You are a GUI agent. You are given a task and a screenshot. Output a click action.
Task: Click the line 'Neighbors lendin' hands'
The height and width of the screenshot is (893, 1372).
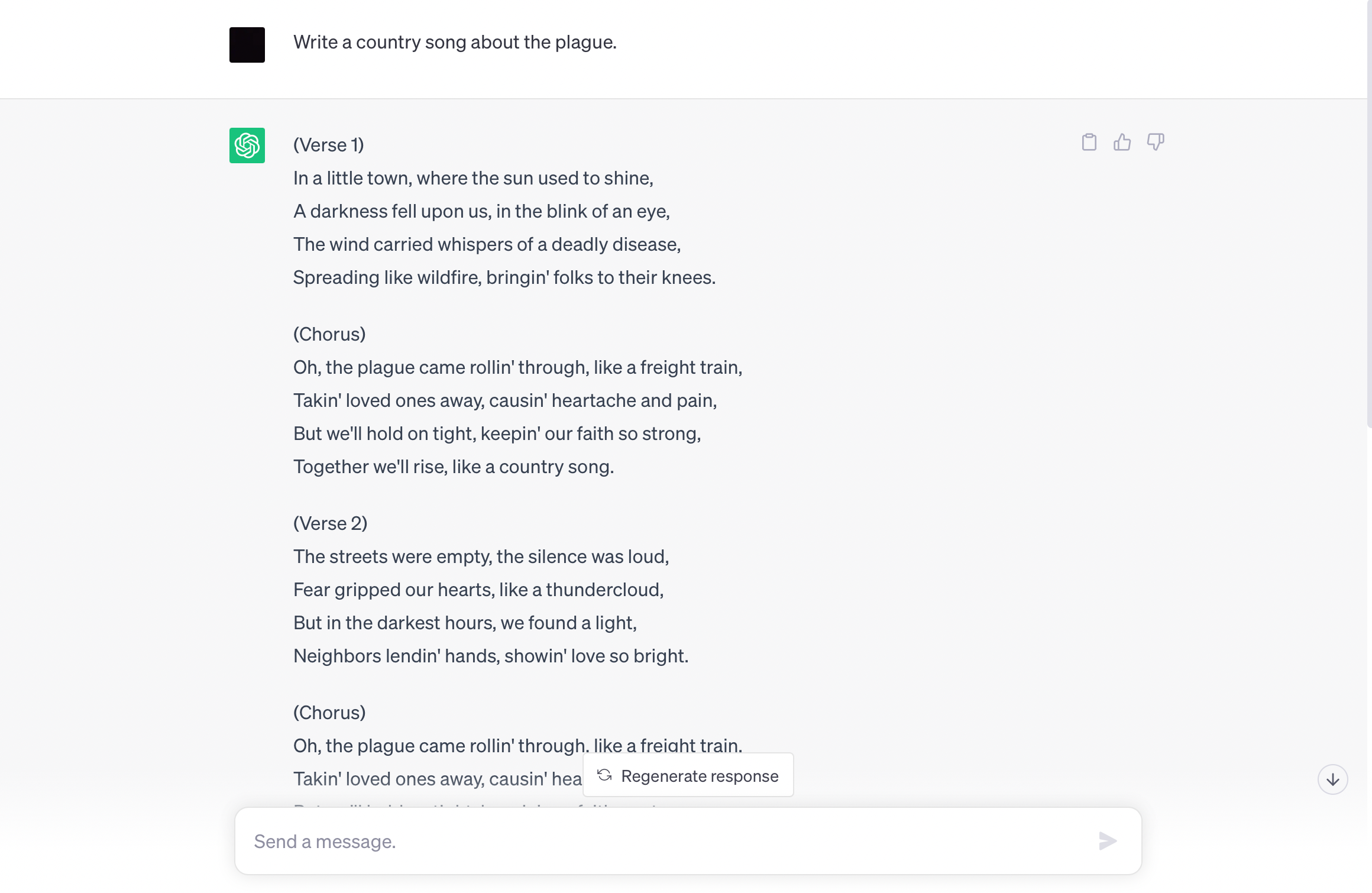(491, 656)
